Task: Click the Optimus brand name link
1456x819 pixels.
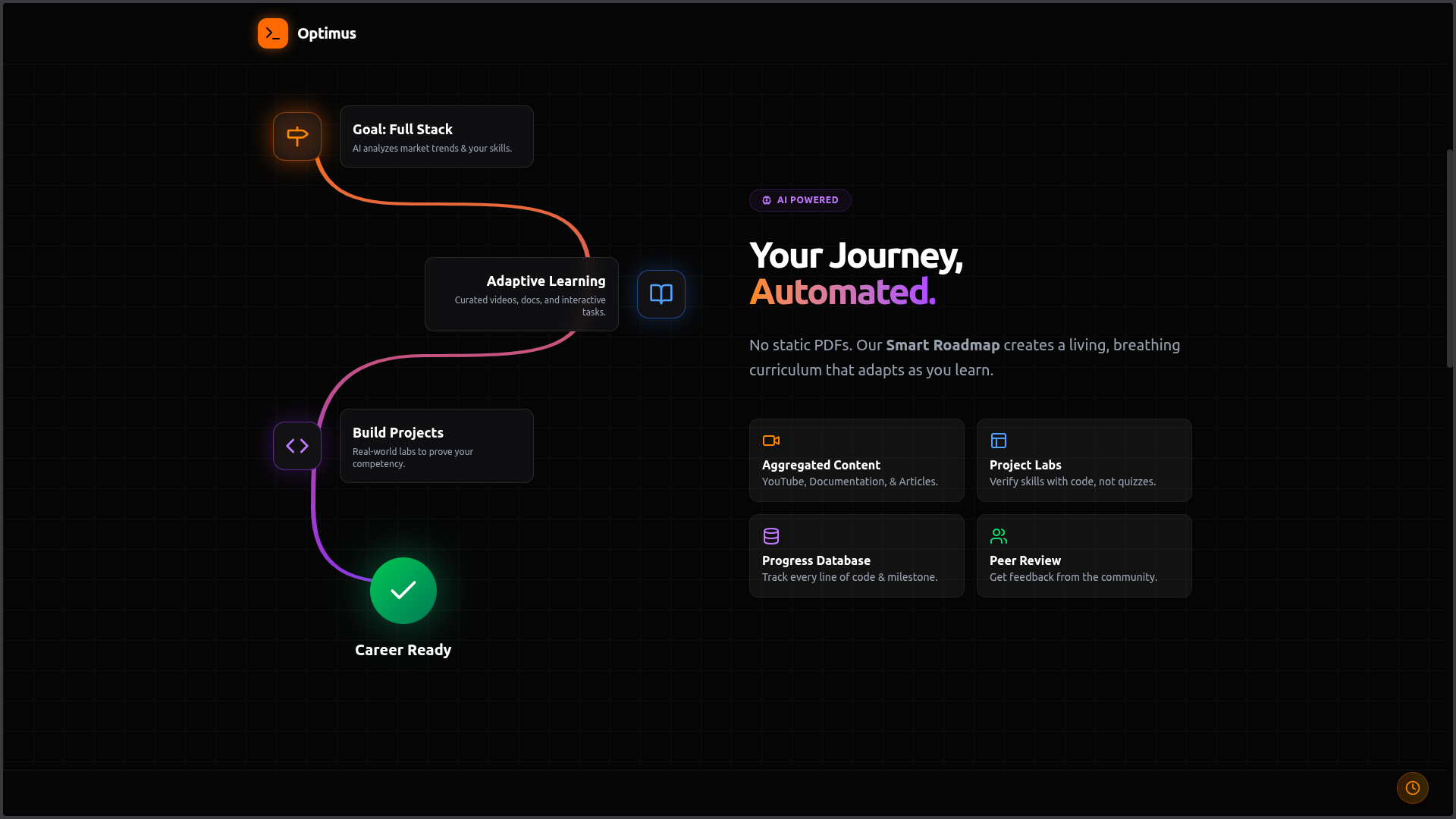Action: click(326, 33)
